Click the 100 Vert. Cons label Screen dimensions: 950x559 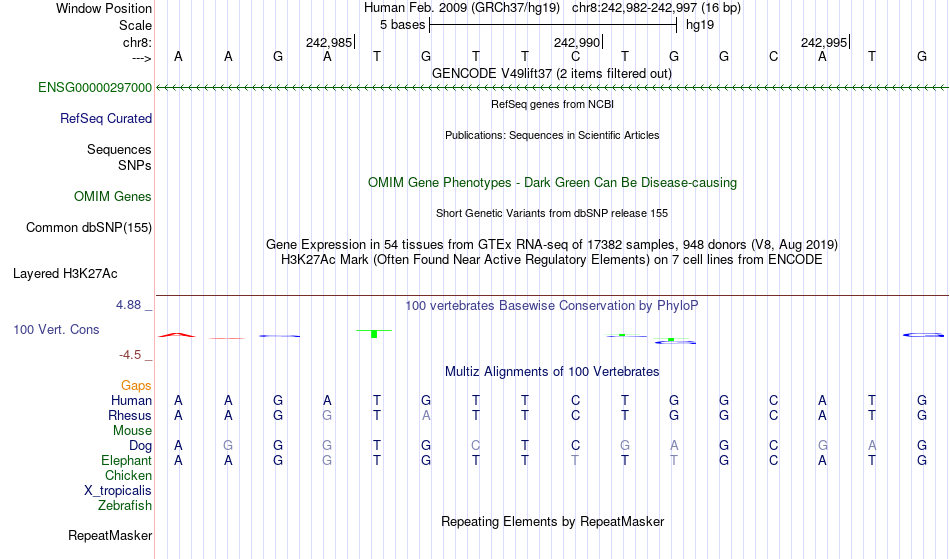(x=56, y=329)
